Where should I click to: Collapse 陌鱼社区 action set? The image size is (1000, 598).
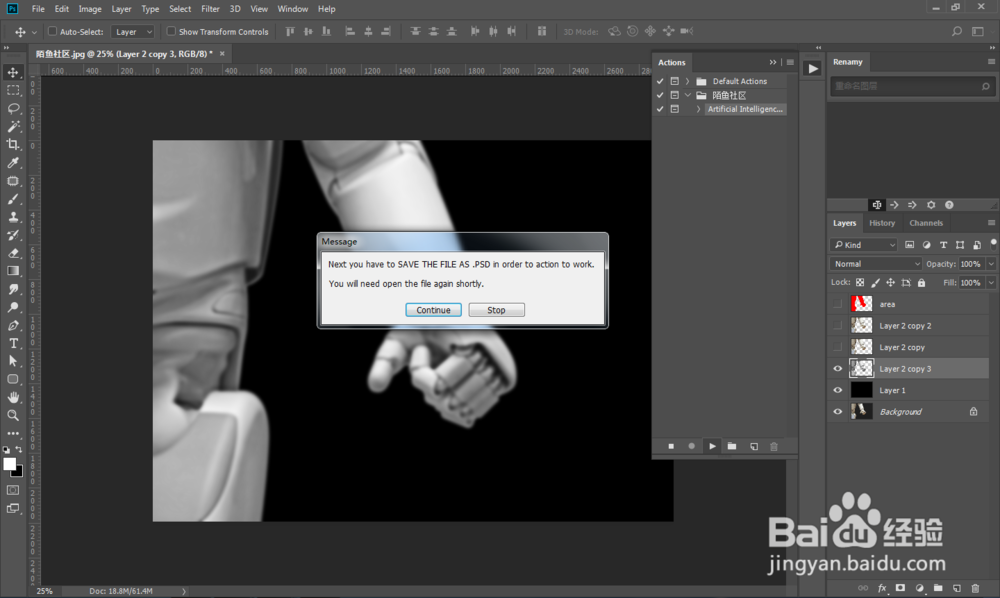[688, 95]
